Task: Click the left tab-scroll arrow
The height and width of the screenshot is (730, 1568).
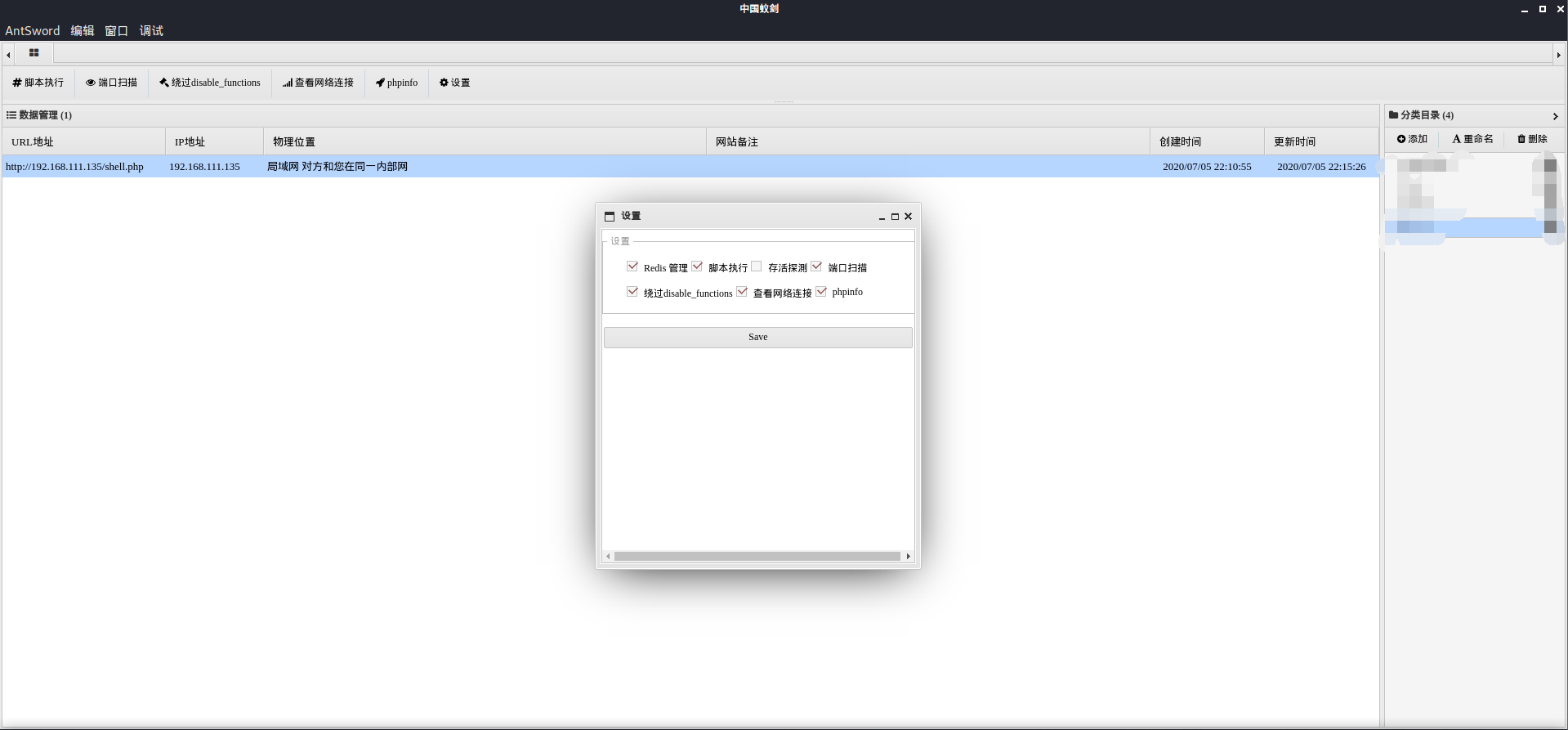Action: [x=8, y=55]
